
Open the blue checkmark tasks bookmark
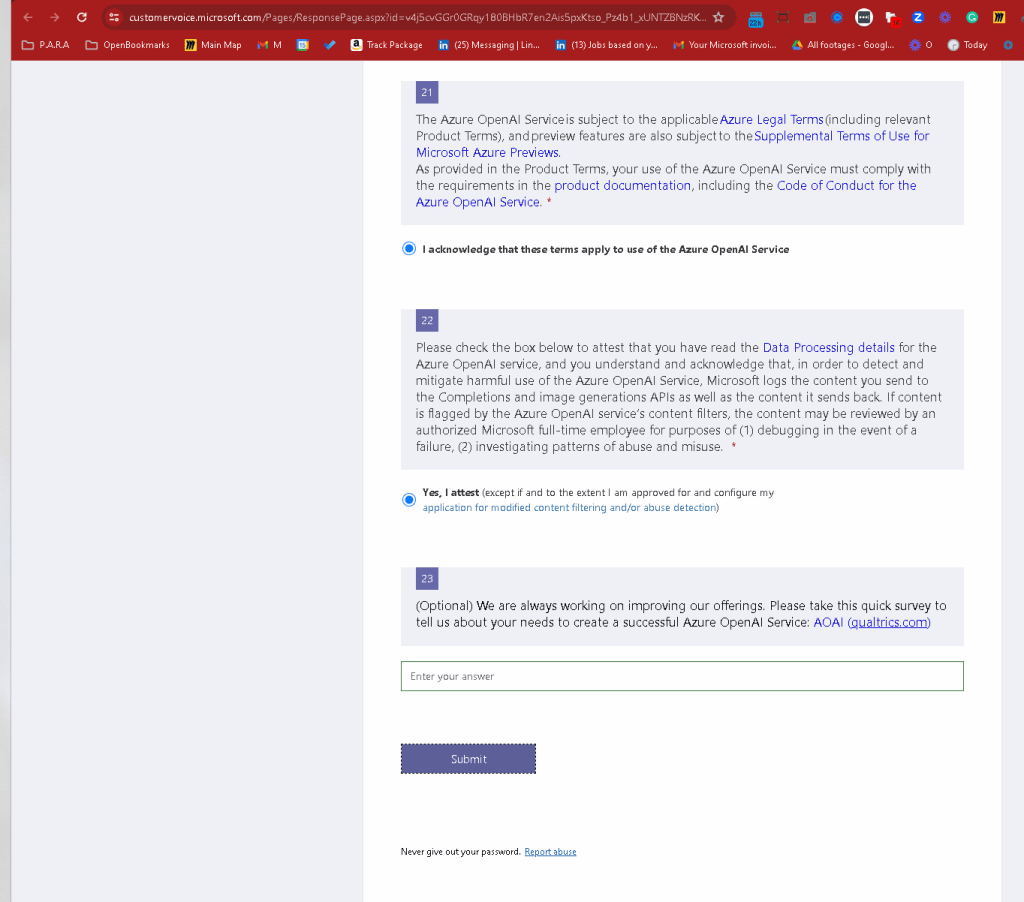click(330, 45)
